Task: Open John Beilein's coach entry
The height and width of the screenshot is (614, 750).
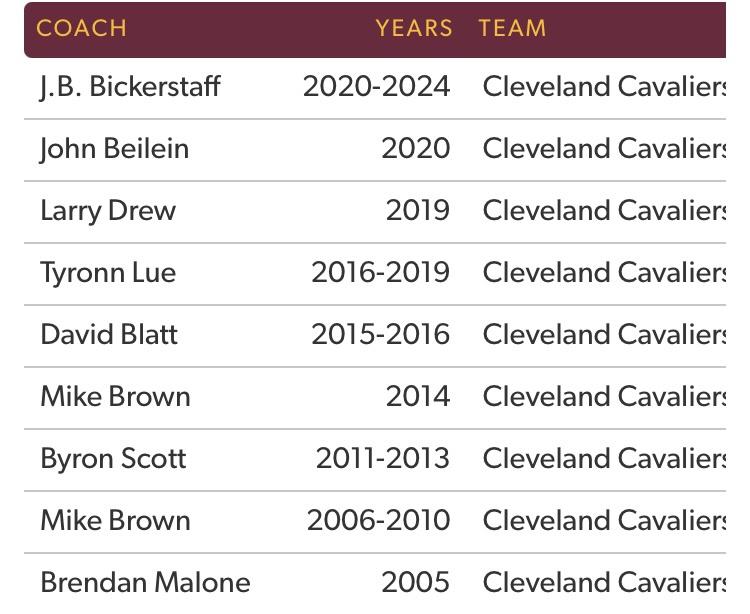Action: click(114, 149)
